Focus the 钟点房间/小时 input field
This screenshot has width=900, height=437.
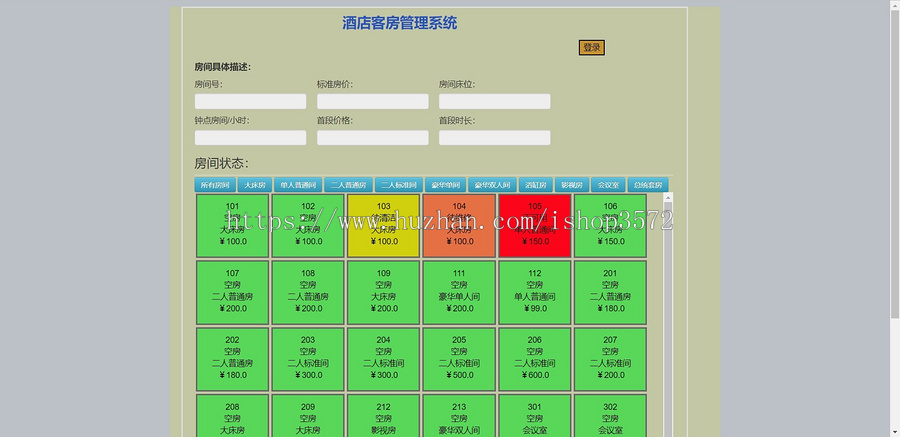[250, 138]
